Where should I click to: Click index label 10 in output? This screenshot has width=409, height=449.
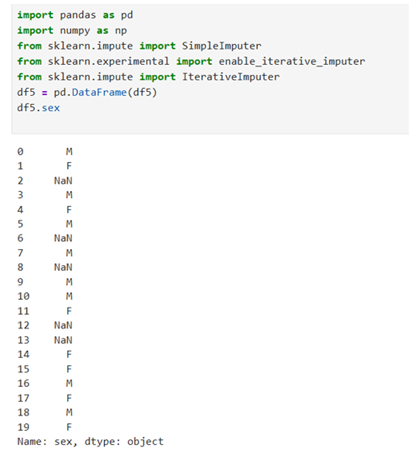23,296
